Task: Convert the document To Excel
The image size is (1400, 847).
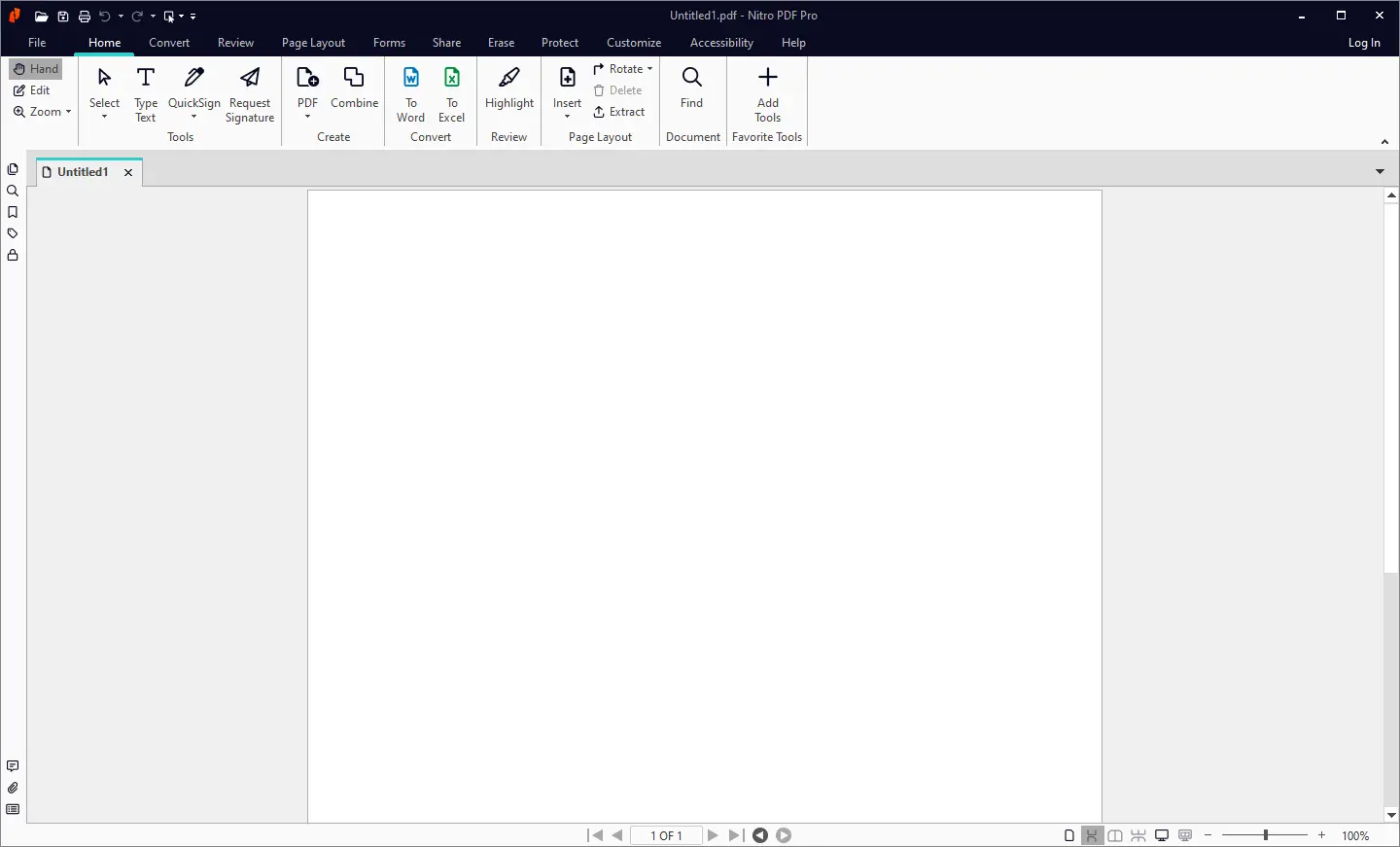Action: pyautogui.click(x=451, y=94)
